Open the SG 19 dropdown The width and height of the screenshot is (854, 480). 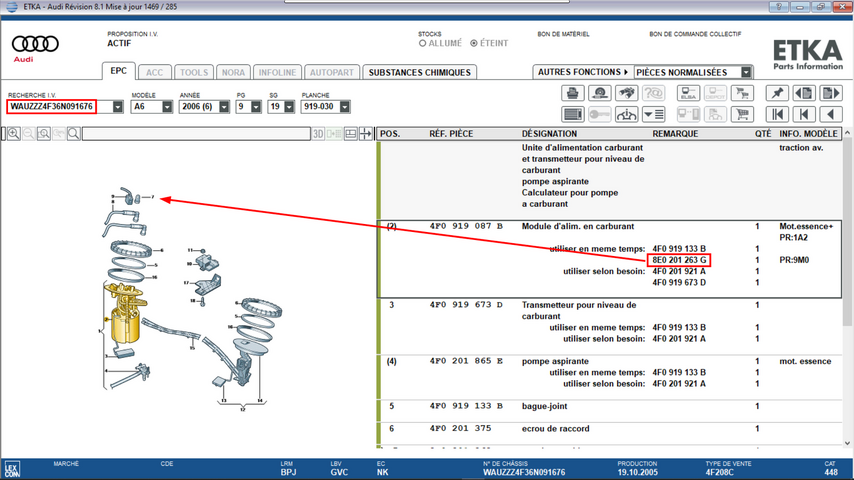pos(289,107)
